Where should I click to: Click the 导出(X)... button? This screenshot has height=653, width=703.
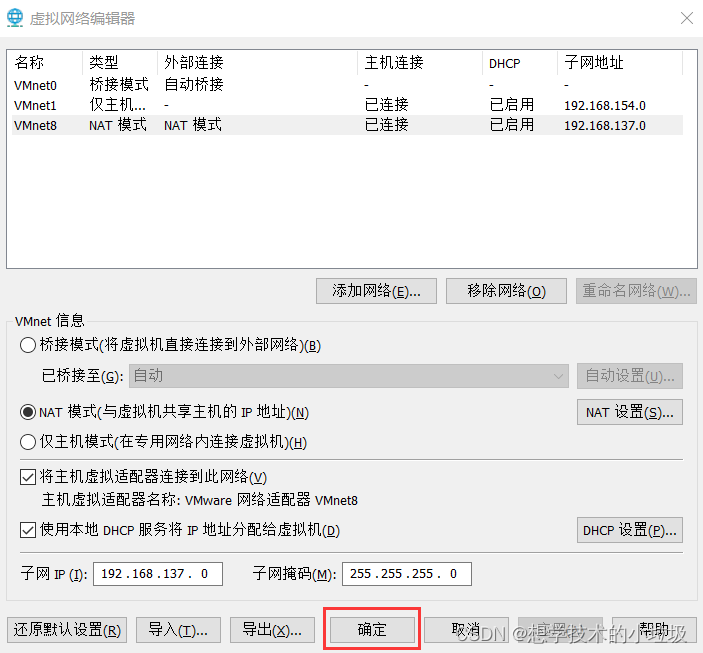[x=272, y=630]
